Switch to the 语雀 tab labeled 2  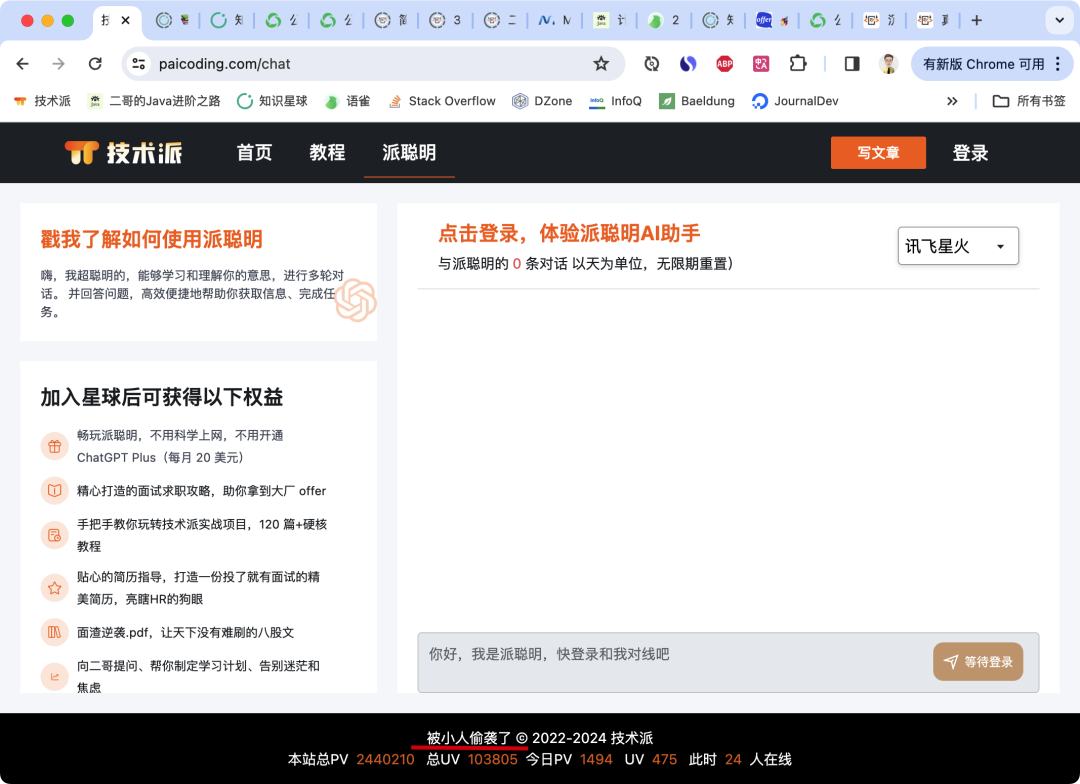pos(664,21)
